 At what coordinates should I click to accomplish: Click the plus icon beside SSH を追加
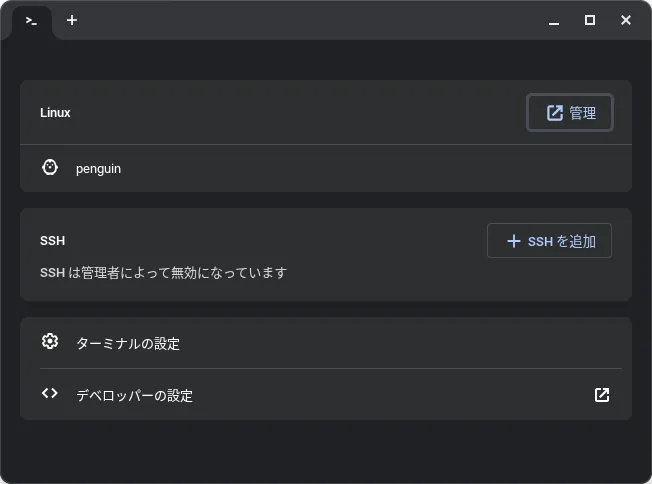(x=514, y=241)
